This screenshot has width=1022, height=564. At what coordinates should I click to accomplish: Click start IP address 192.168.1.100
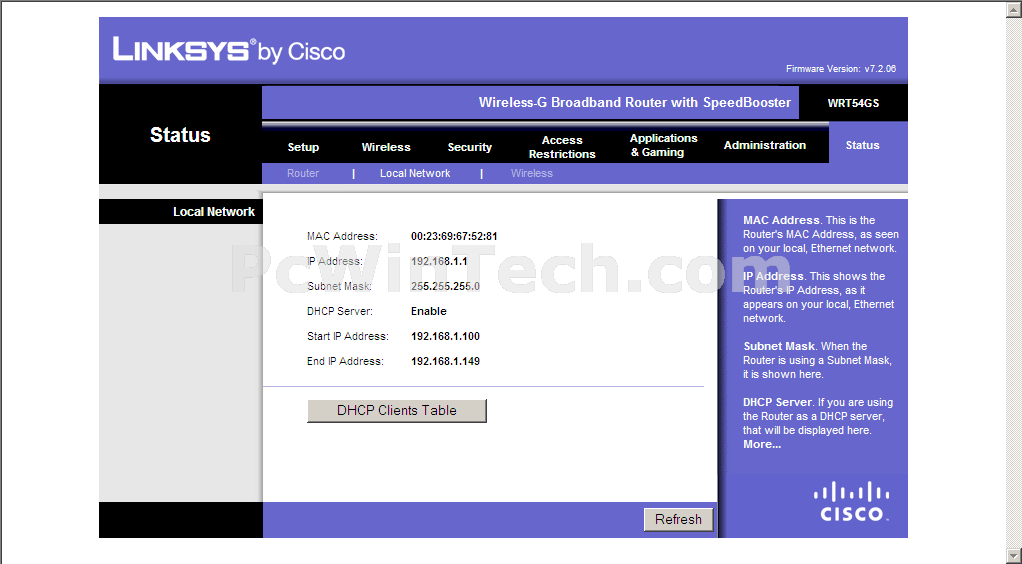pyautogui.click(x=445, y=336)
